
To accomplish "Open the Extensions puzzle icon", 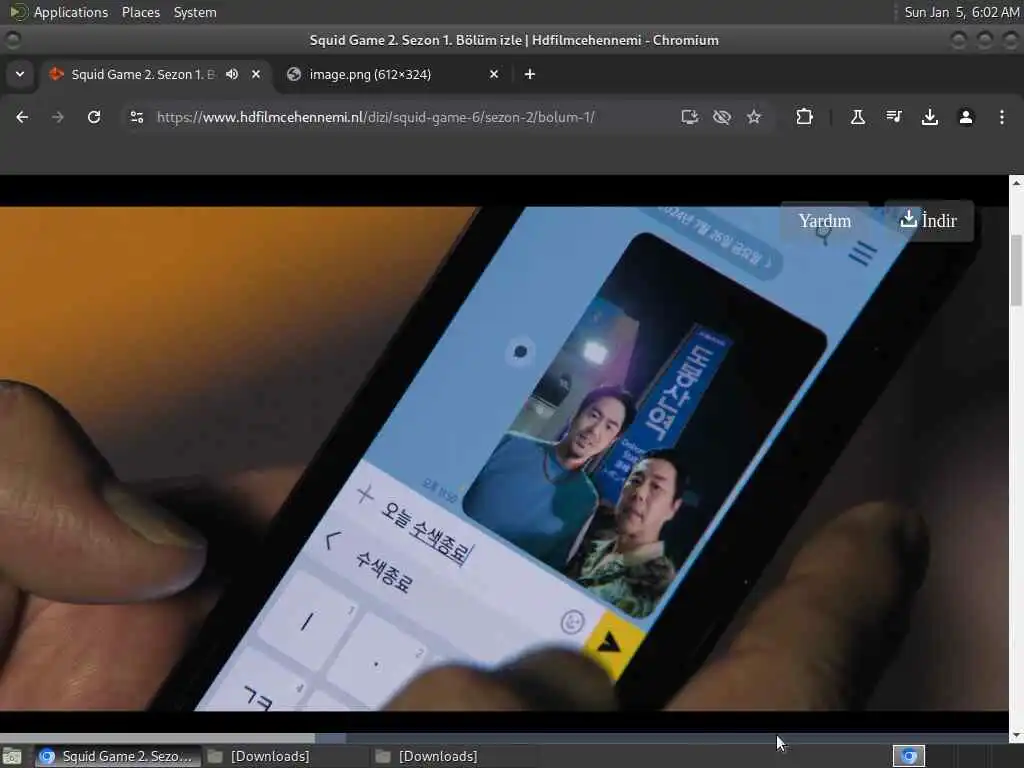I will tap(805, 117).
